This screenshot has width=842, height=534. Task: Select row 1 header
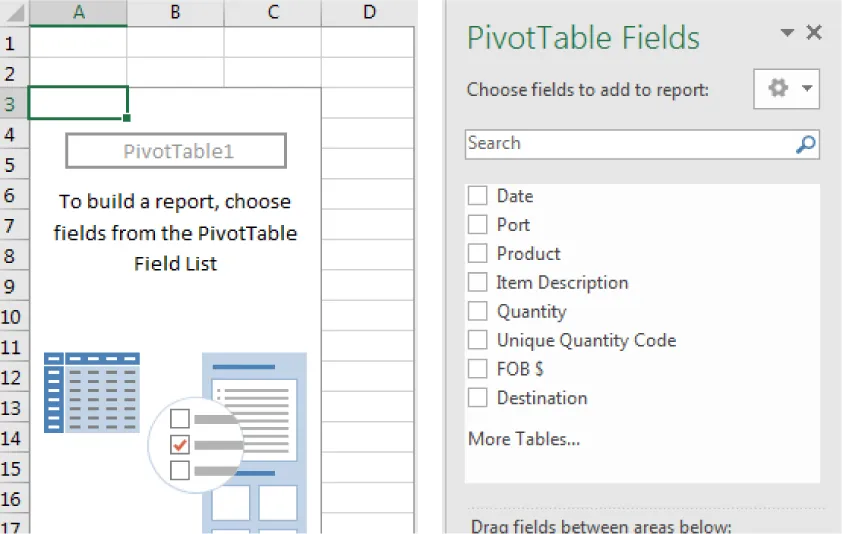click(13, 43)
